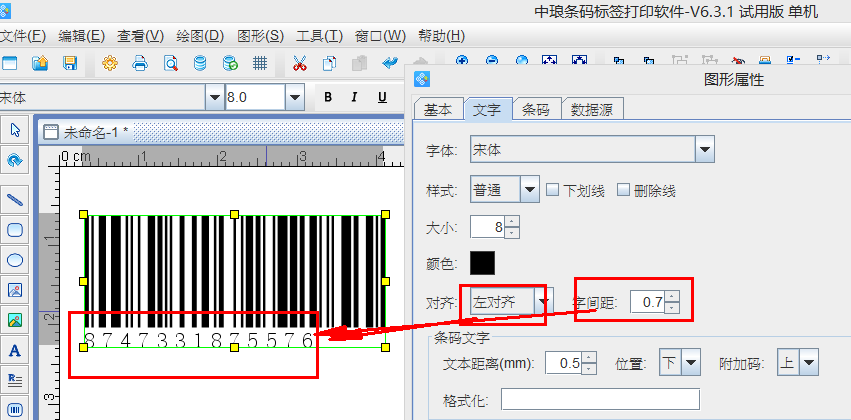Image resolution: width=851 pixels, height=420 pixels.
Task: Click the grid display icon
Action: click(x=259, y=64)
